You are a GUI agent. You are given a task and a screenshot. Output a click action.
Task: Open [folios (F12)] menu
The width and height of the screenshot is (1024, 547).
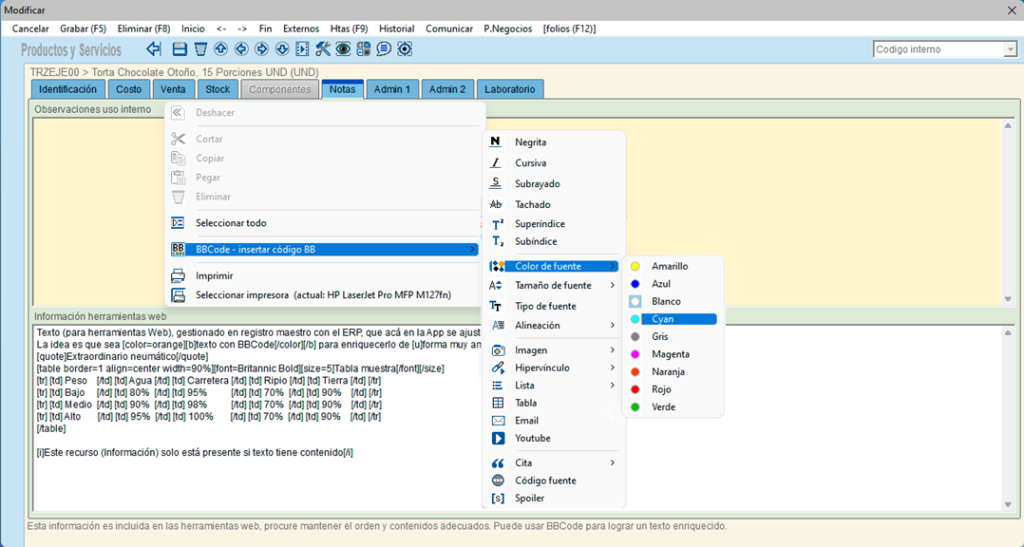point(569,29)
